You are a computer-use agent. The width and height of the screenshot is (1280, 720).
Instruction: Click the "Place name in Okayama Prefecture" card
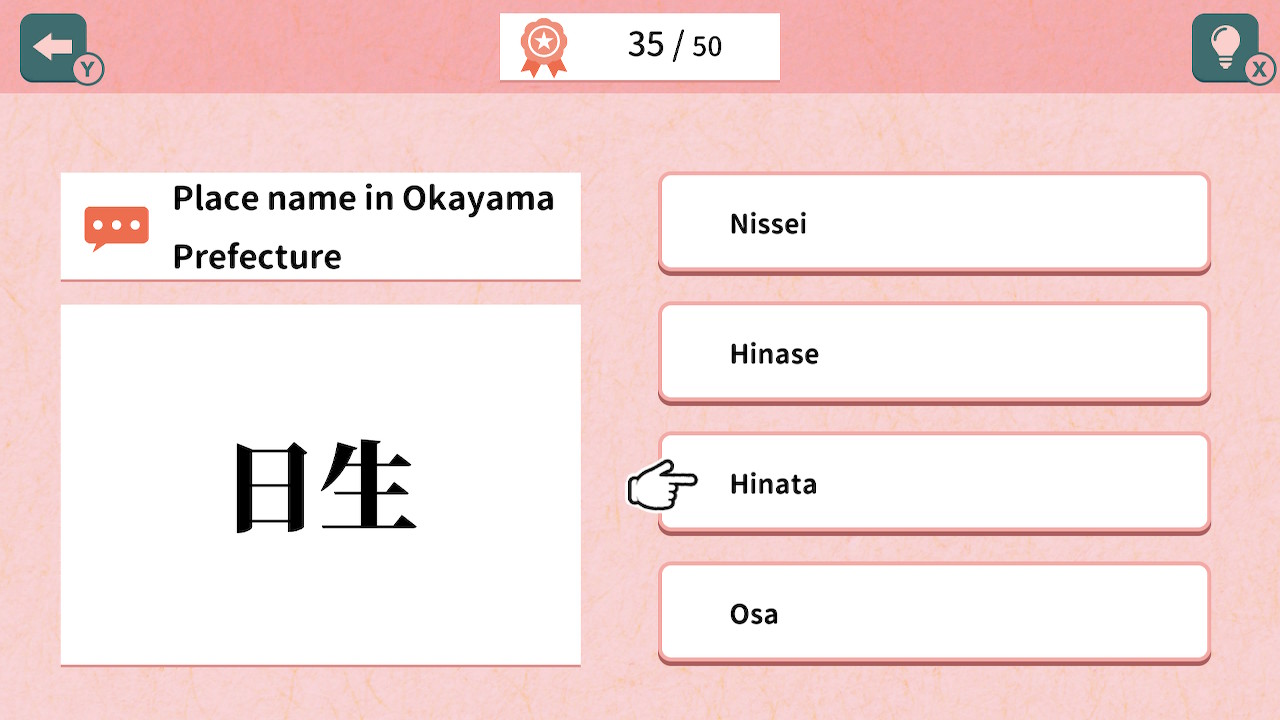pyautogui.click(x=320, y=225)
